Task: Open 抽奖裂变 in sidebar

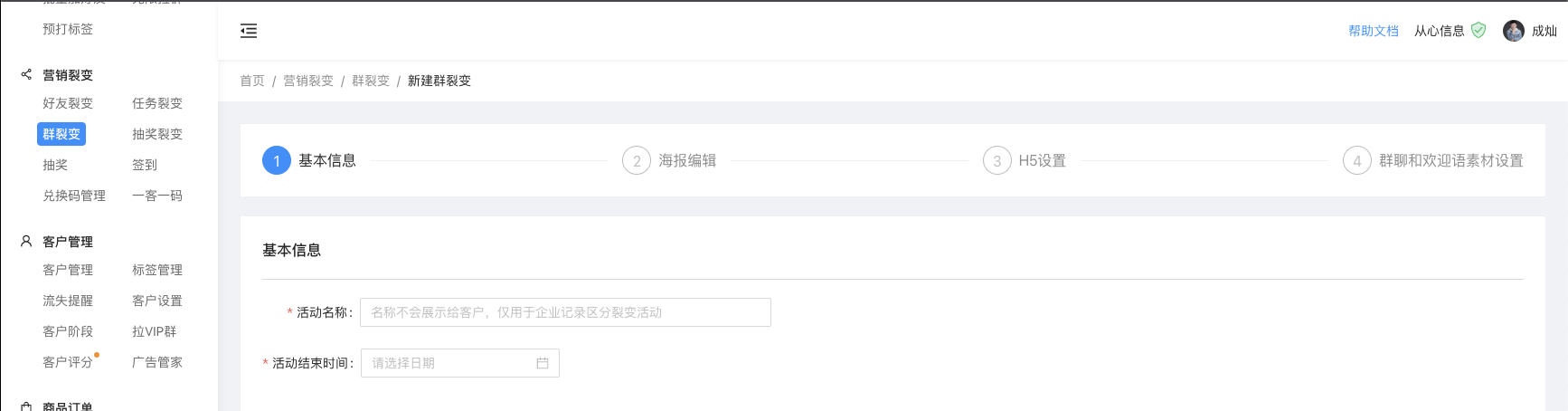Action: (157, 134)
